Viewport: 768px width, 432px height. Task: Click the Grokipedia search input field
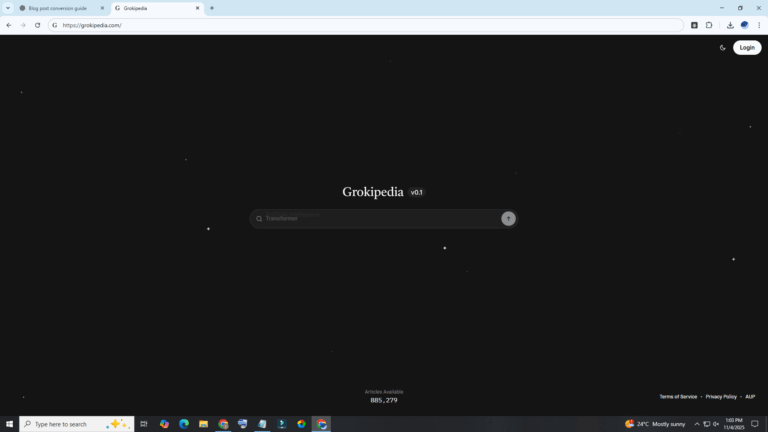(380, 218)
